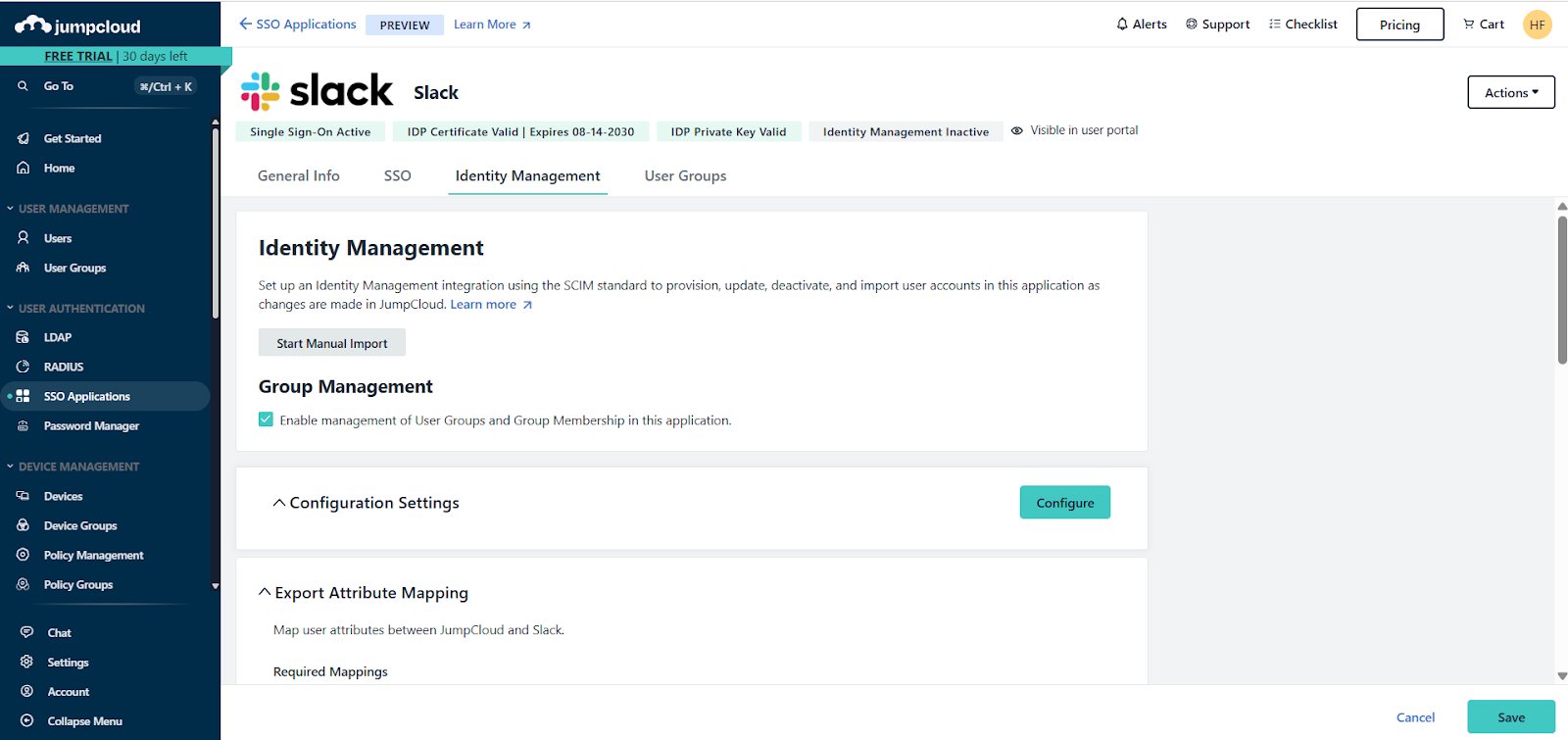Collapse the Configuration Settings section
Screen dimensions: 1568x740
(279, 503)
